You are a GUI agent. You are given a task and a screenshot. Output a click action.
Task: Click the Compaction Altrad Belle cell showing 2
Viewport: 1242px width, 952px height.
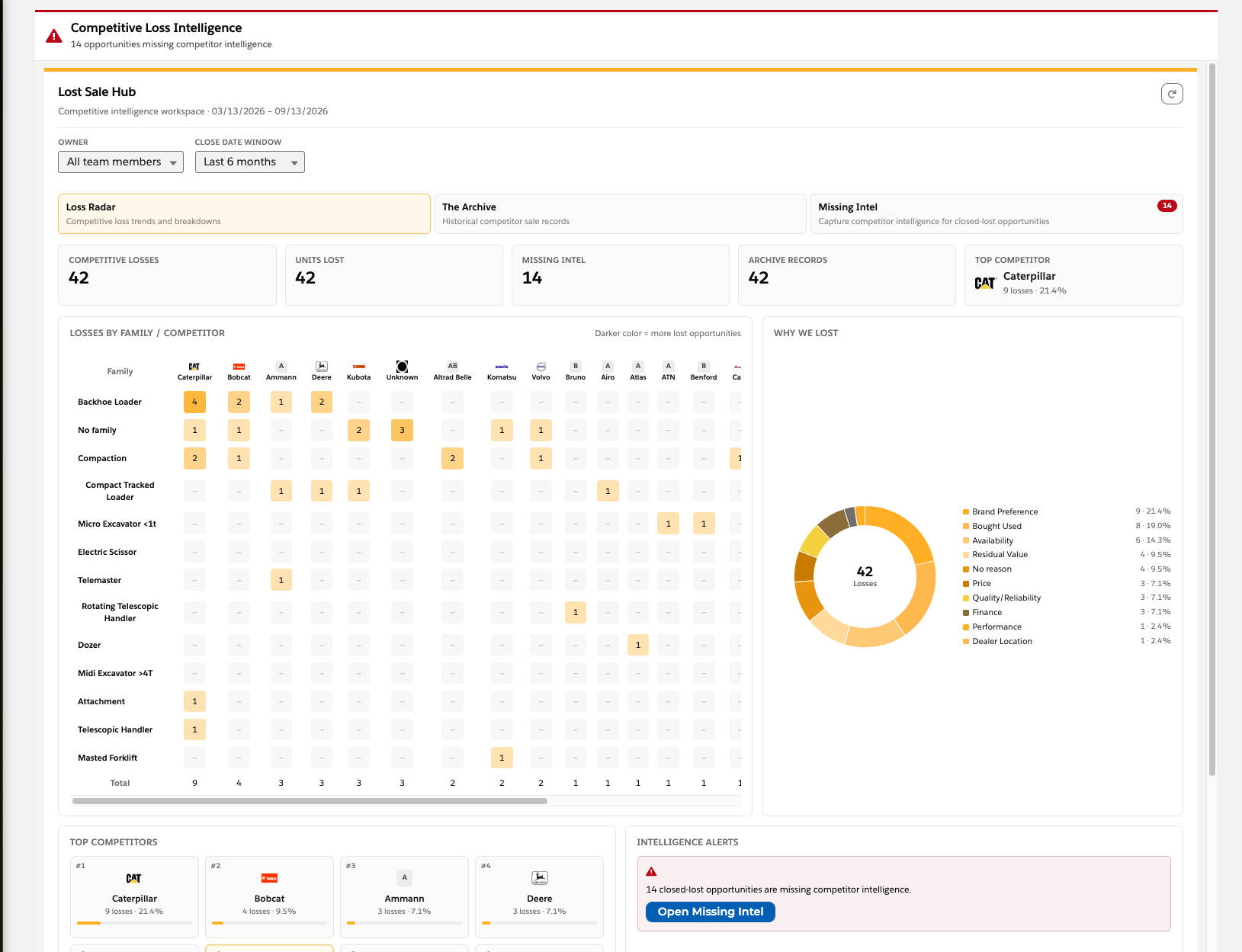click(453, 458)
